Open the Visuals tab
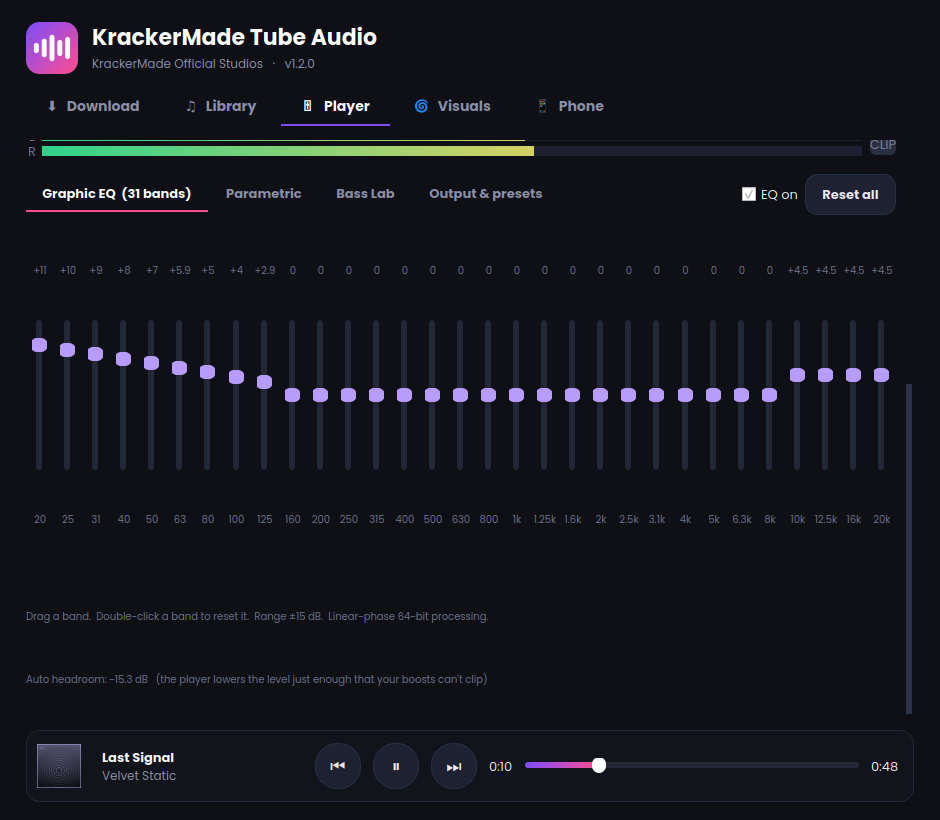Viewport: 940px width, 820px height. click(453, 106)
